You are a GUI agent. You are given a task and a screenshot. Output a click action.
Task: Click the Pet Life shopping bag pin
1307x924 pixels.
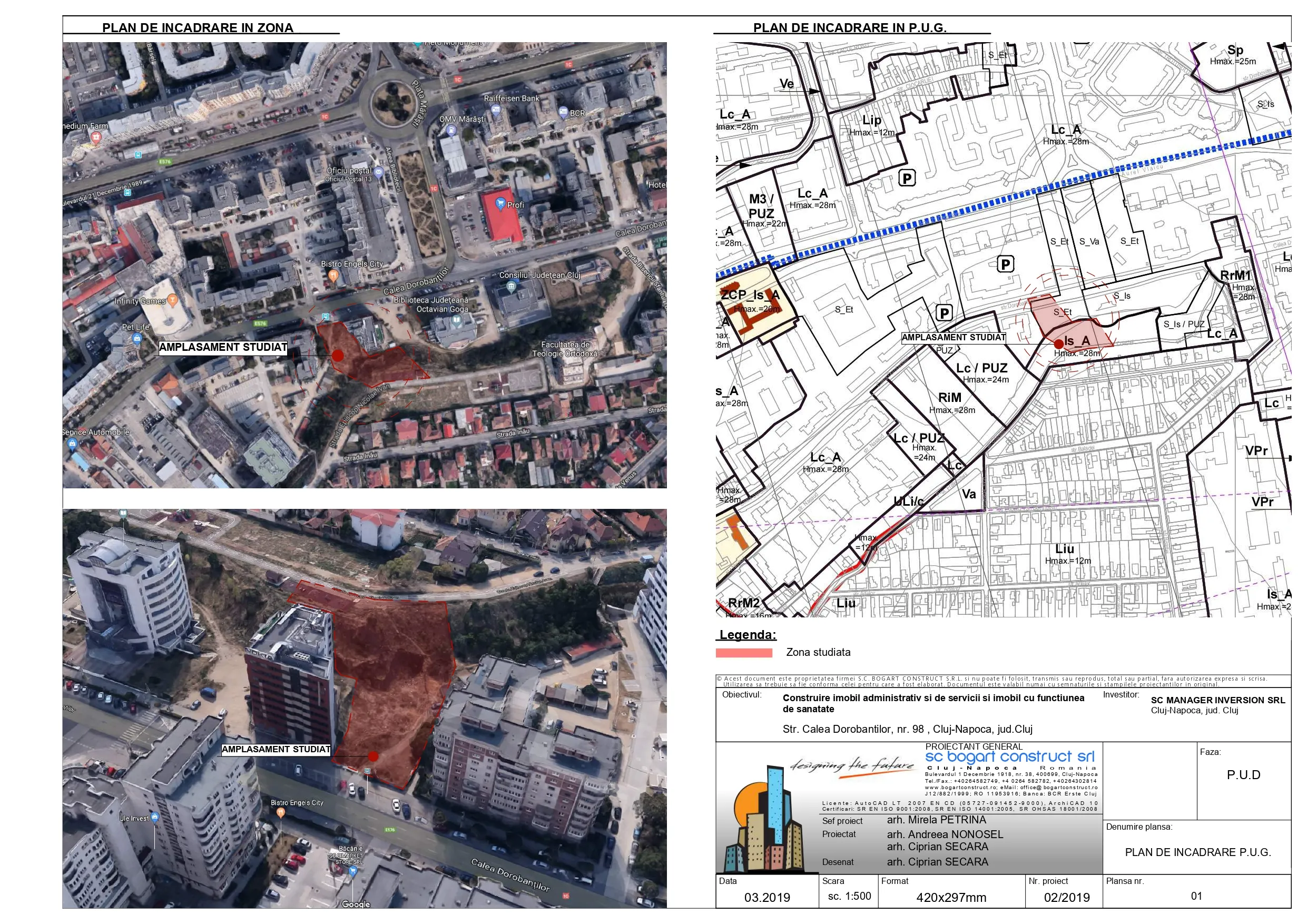(x=136, y=338)
